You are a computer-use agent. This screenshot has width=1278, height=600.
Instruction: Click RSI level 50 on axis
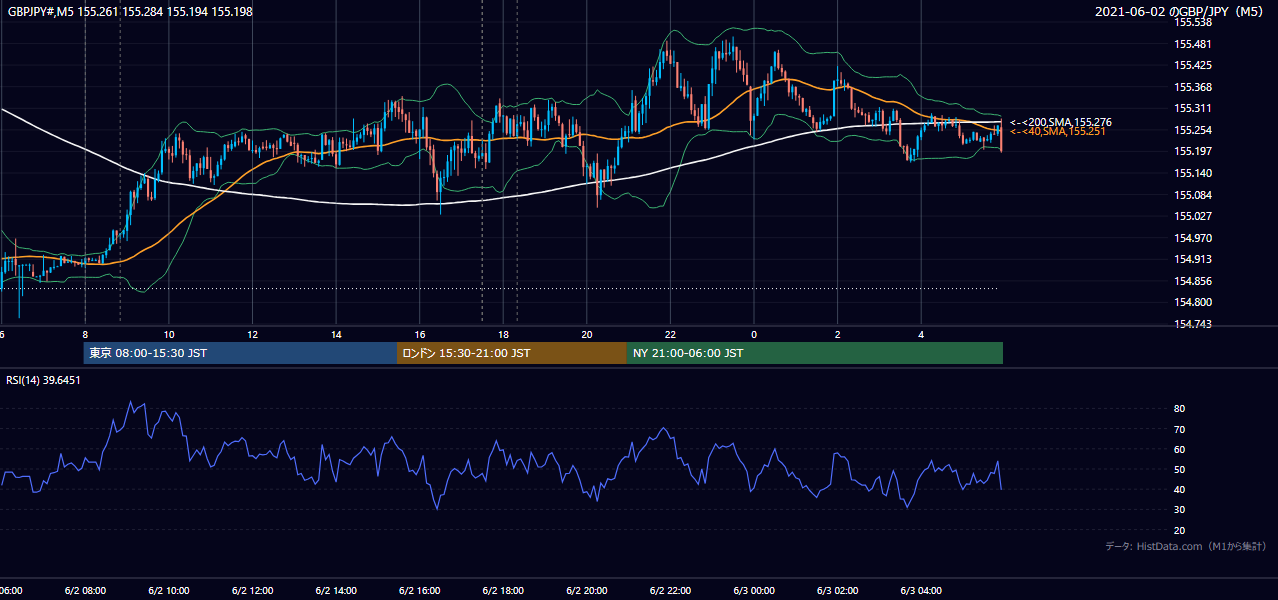click(1180, 469)
